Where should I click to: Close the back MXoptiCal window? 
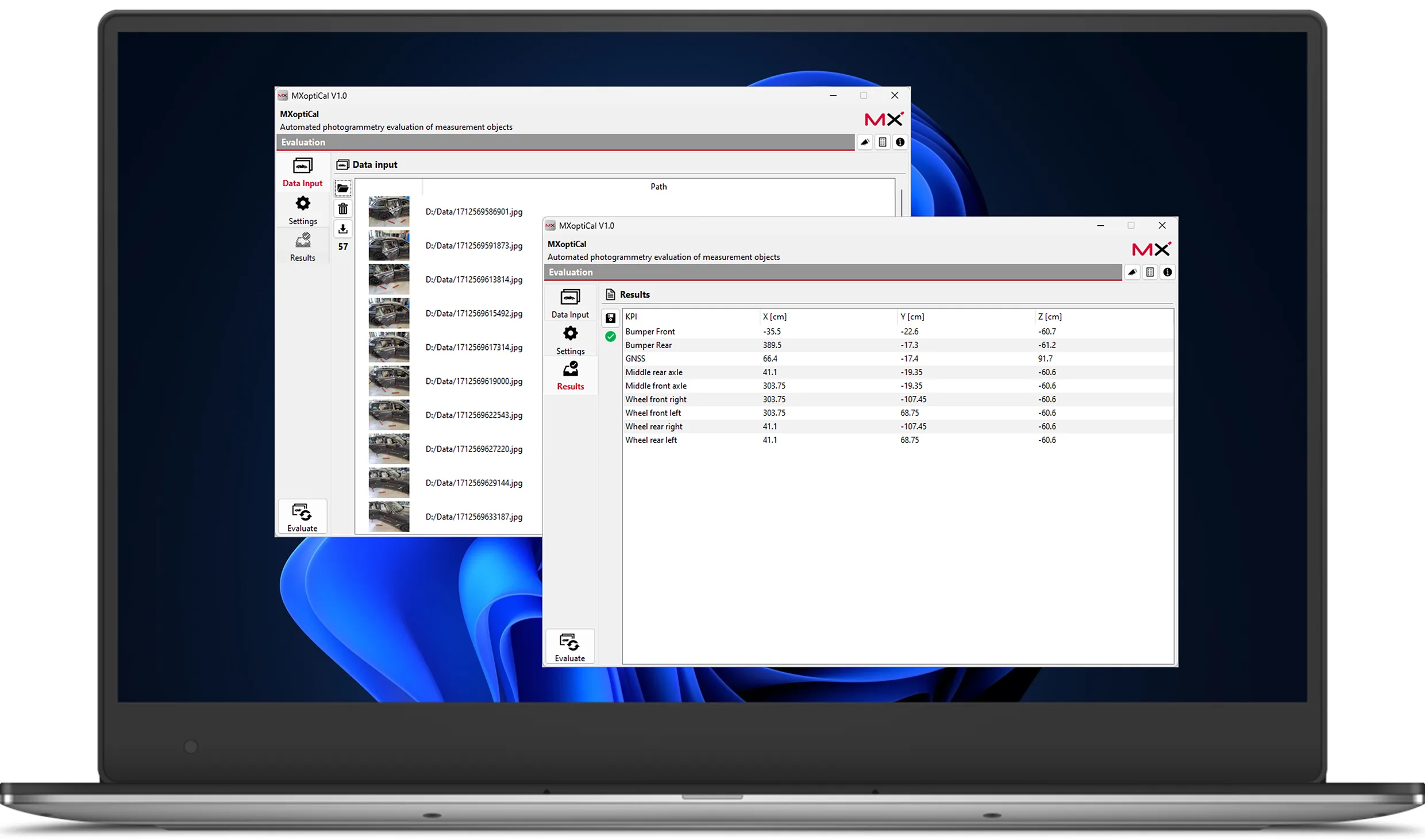895,95
